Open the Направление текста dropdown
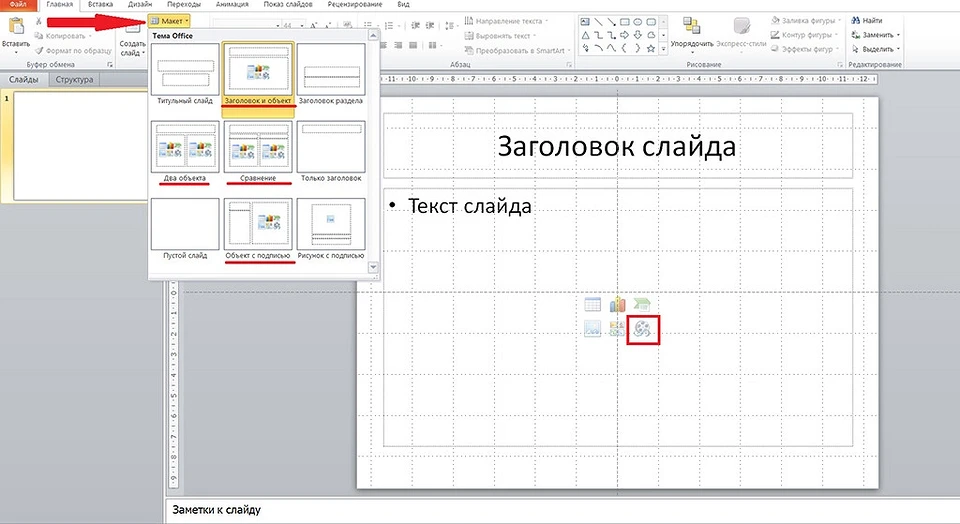The image size is (960, 524). coord(507,21)
